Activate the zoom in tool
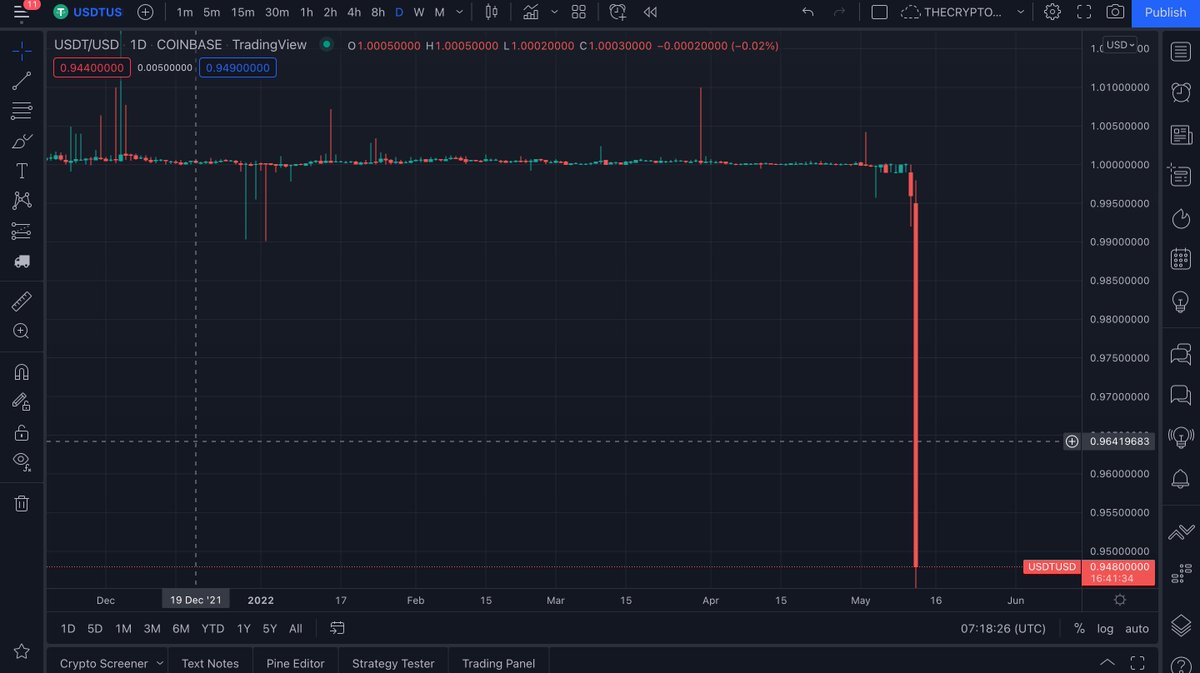The image size is (1200, 673). (x=21, y=330)
